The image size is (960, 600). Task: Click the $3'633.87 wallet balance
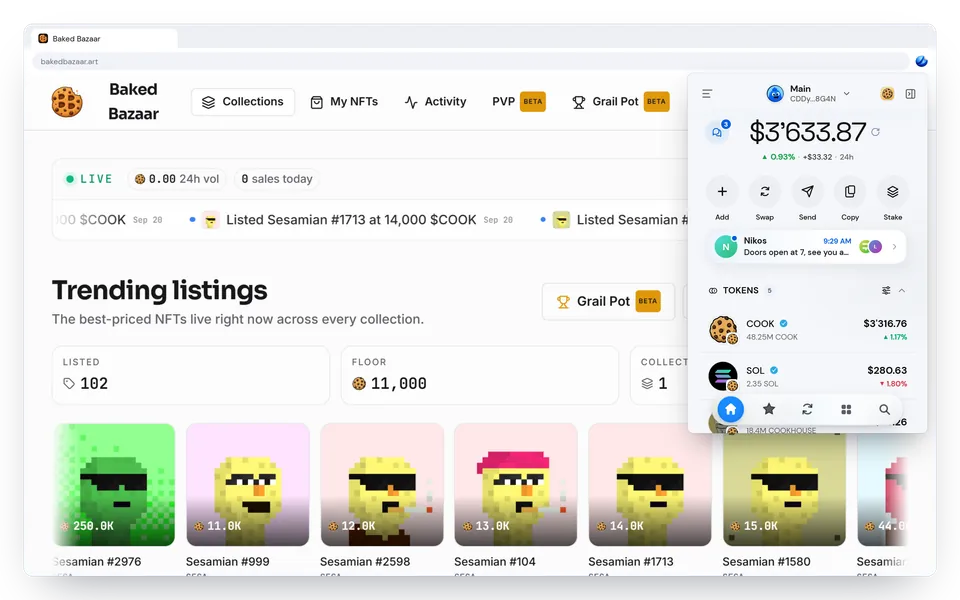point(808,132)
